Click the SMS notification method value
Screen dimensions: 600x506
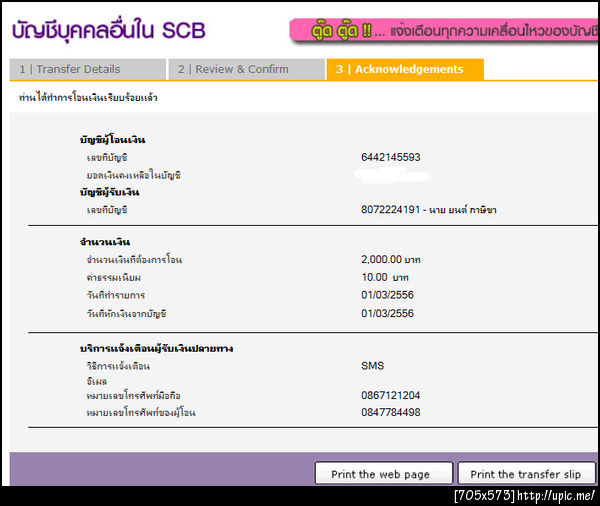point(372,366)
